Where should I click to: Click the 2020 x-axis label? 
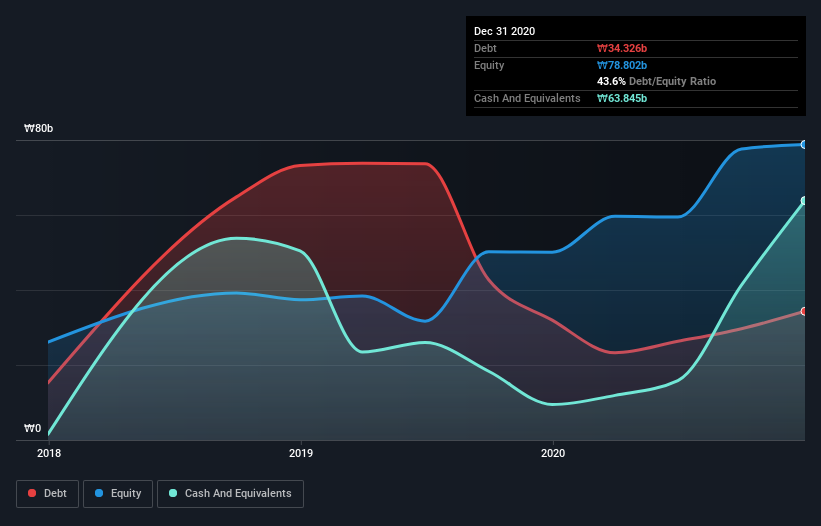pyautogui.click(x=553, y=453)
